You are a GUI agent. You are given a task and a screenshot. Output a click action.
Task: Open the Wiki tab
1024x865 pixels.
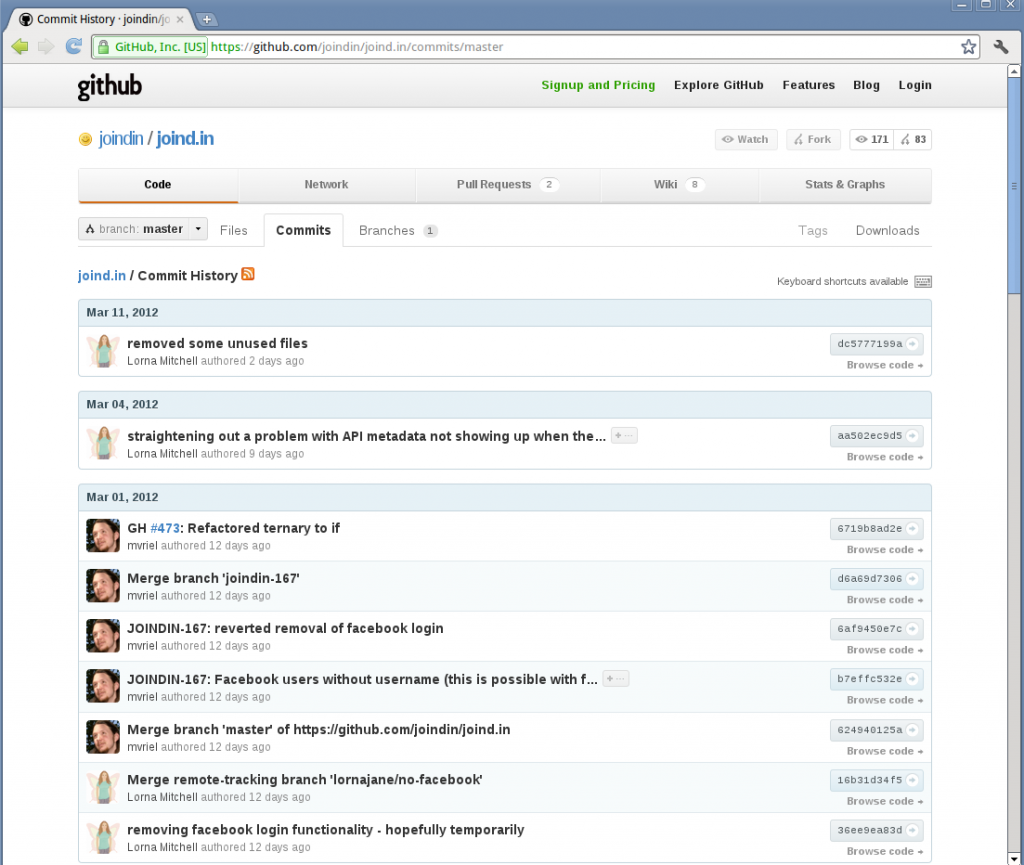click(679, 185)
